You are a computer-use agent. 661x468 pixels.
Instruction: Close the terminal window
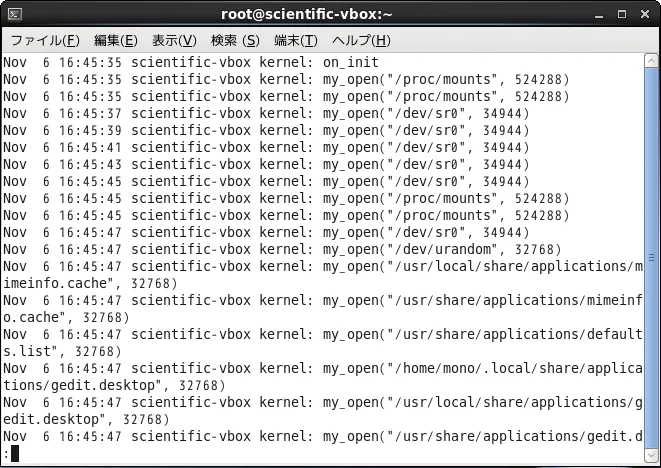(644, 13)
